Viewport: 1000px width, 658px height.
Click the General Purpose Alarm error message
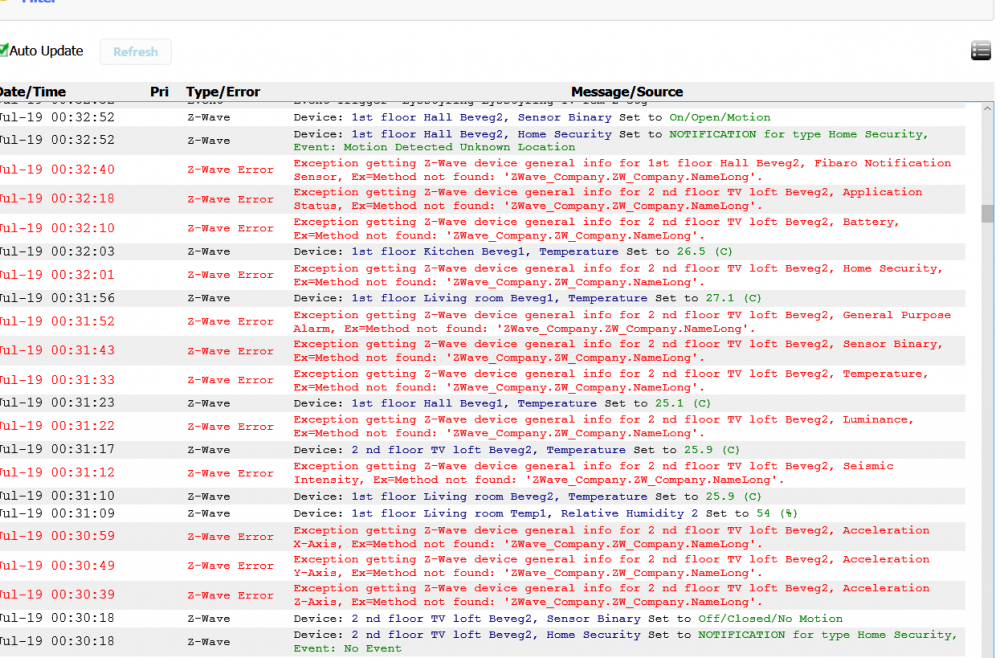pos(622,322)
